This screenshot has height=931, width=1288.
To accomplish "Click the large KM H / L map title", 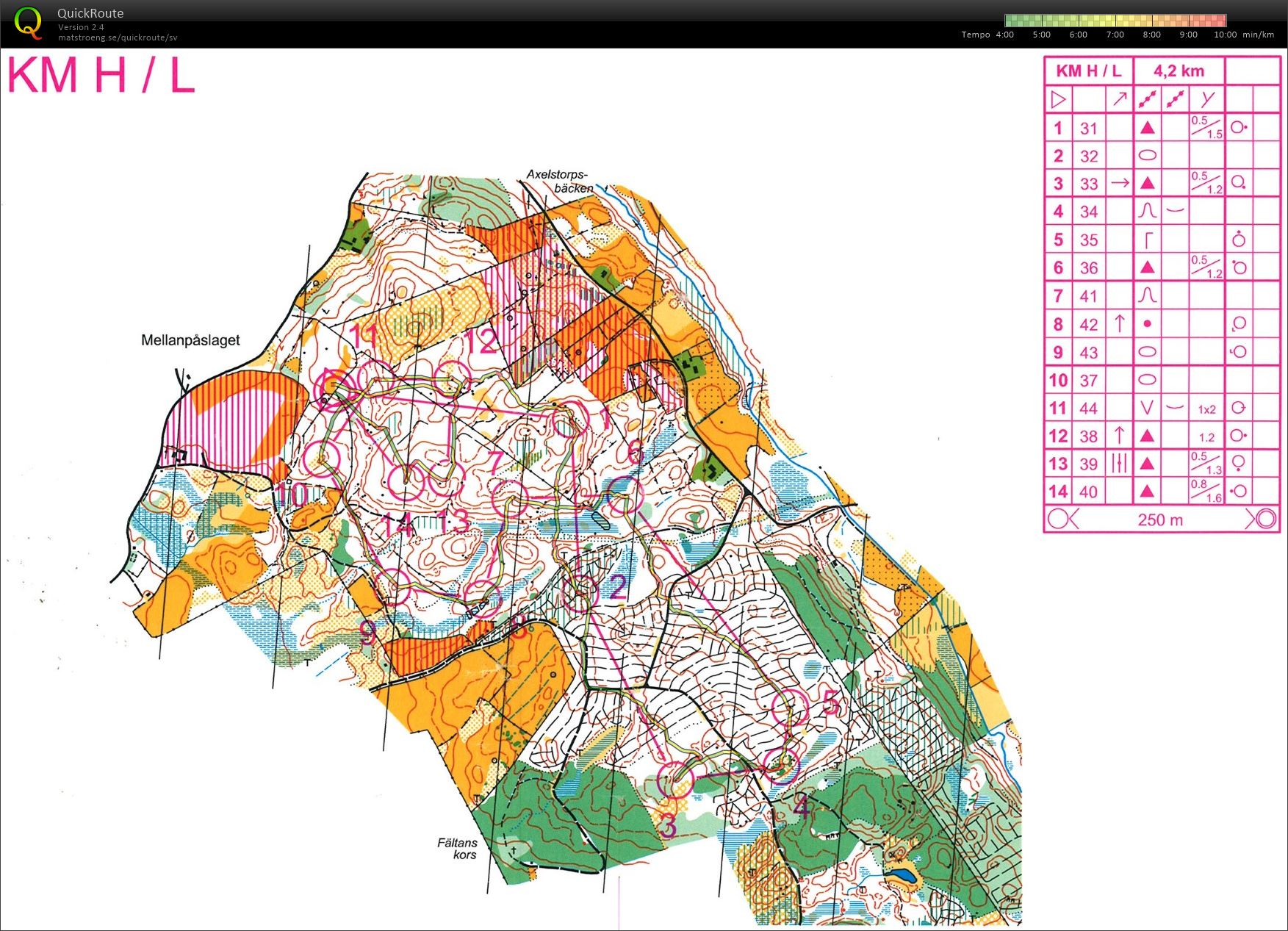I will coord(101,75).
